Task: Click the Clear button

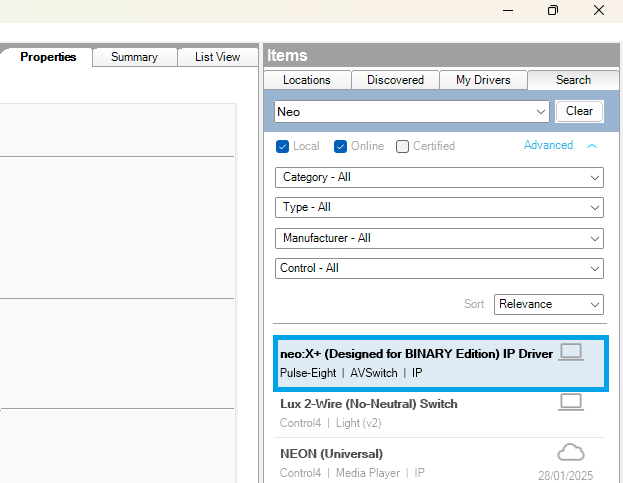Action: [x=579, y=111]
